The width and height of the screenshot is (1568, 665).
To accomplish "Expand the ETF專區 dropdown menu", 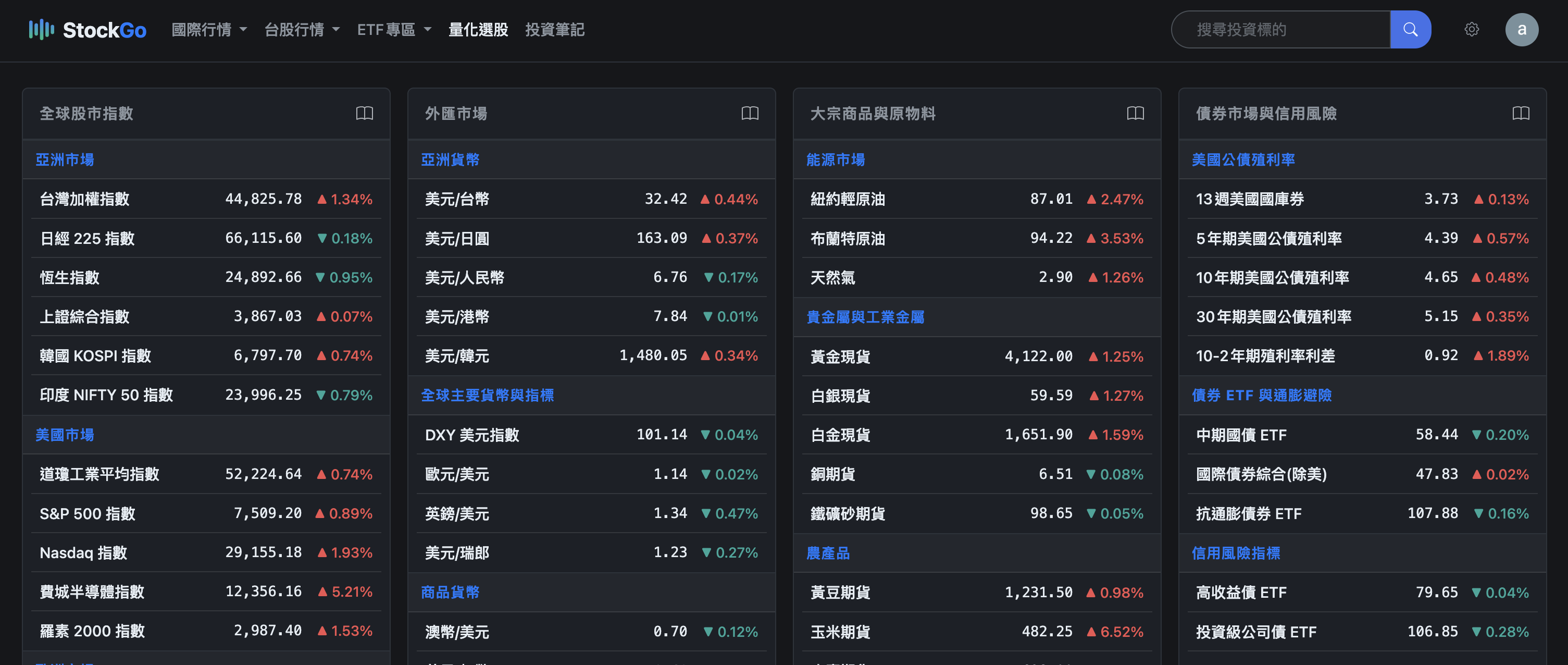I will pos(394,29).
